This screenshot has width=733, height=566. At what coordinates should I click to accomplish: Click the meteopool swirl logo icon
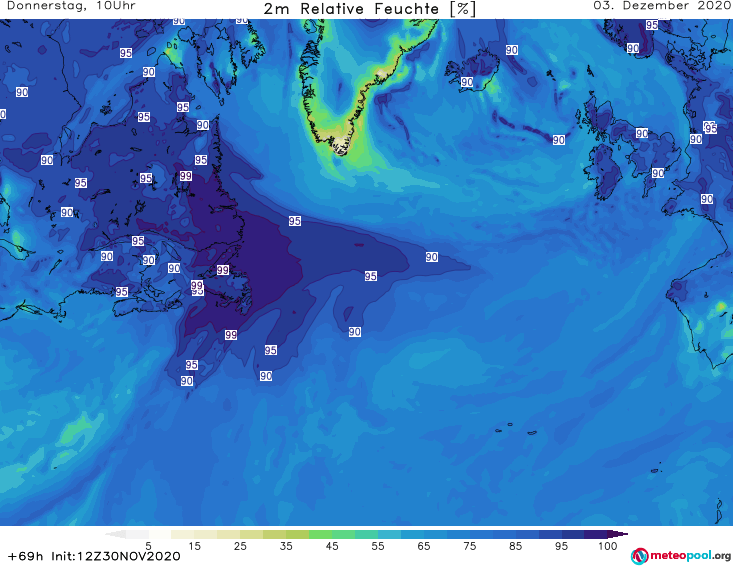tap(639, 556)
